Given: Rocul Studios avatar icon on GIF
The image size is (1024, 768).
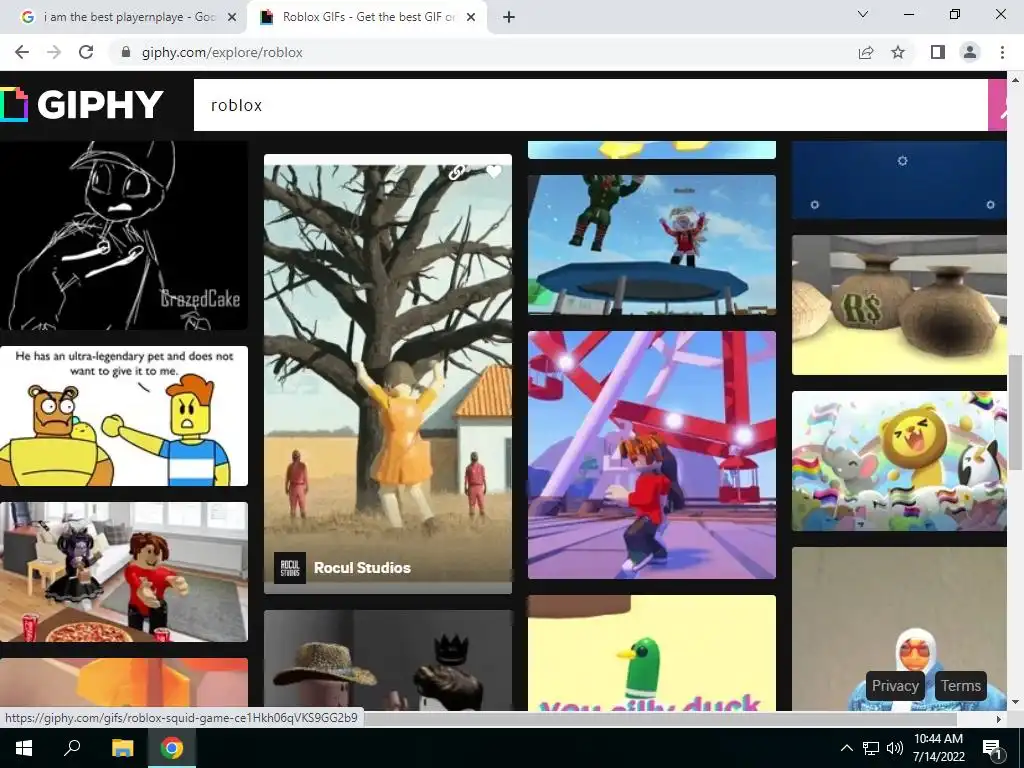Looking at the screenshot, I should pos(289,568).
